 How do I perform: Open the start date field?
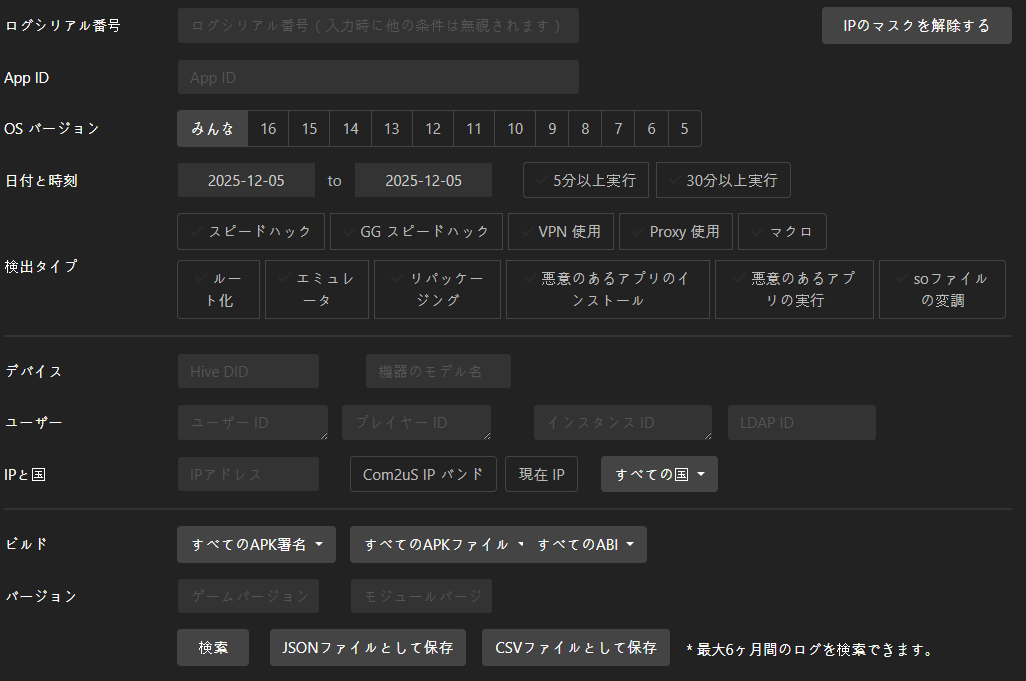pyautogui.click(x=246, y=180)
